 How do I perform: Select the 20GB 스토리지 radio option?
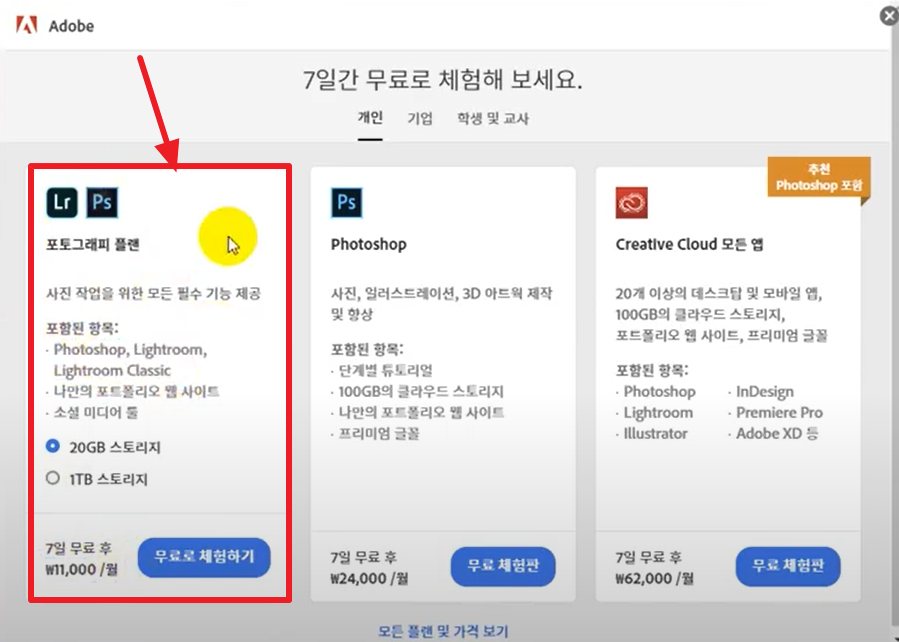(x=53, y=446)
